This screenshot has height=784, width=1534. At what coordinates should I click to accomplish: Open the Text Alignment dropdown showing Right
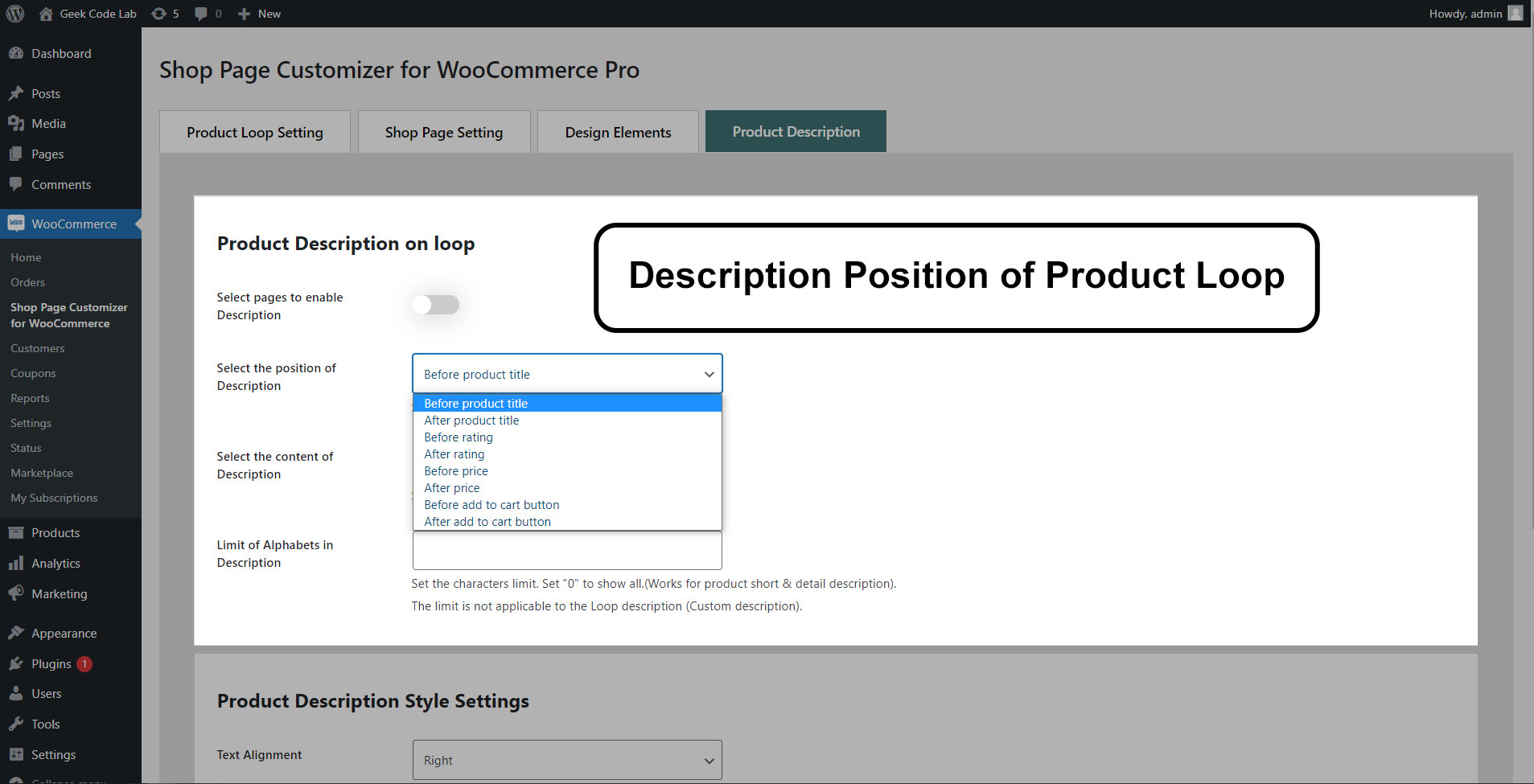click(x=567, y=760)
